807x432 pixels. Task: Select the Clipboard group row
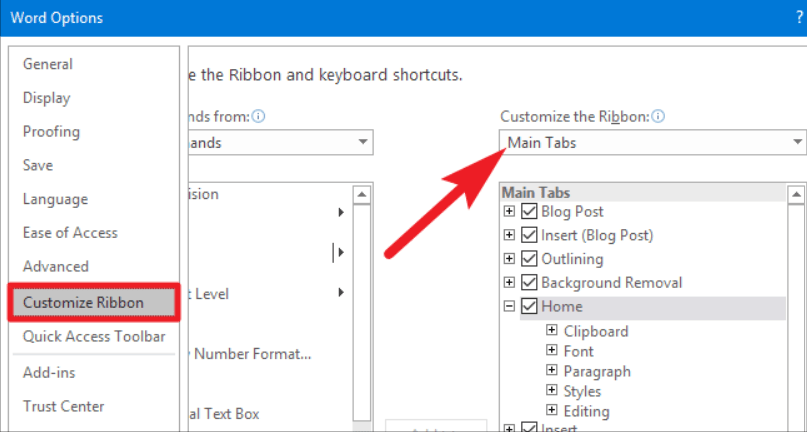pos(596,331)
